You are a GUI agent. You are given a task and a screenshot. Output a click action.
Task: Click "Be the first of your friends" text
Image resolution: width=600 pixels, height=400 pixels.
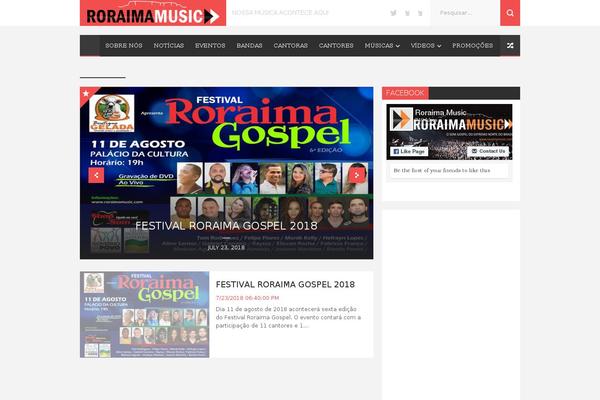442,170
